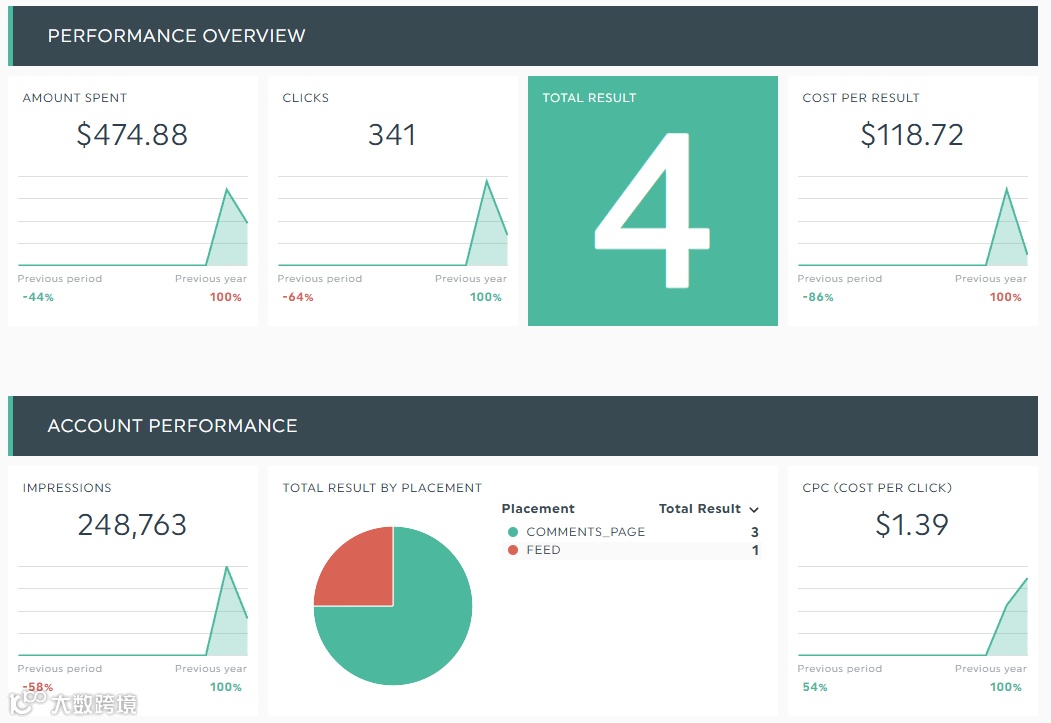Screen dimensions: 1051x723
Task: Click the large Total Result number 4
Action: click(x=652, y=210)
